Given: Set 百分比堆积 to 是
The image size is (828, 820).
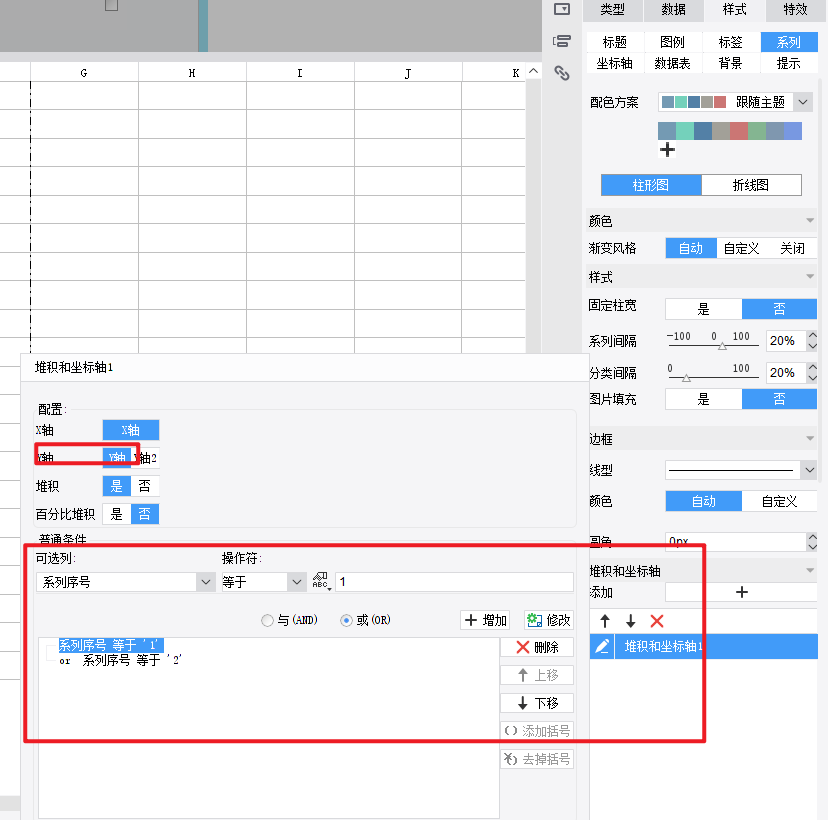Looking at the screenshot, I should 117,514.
